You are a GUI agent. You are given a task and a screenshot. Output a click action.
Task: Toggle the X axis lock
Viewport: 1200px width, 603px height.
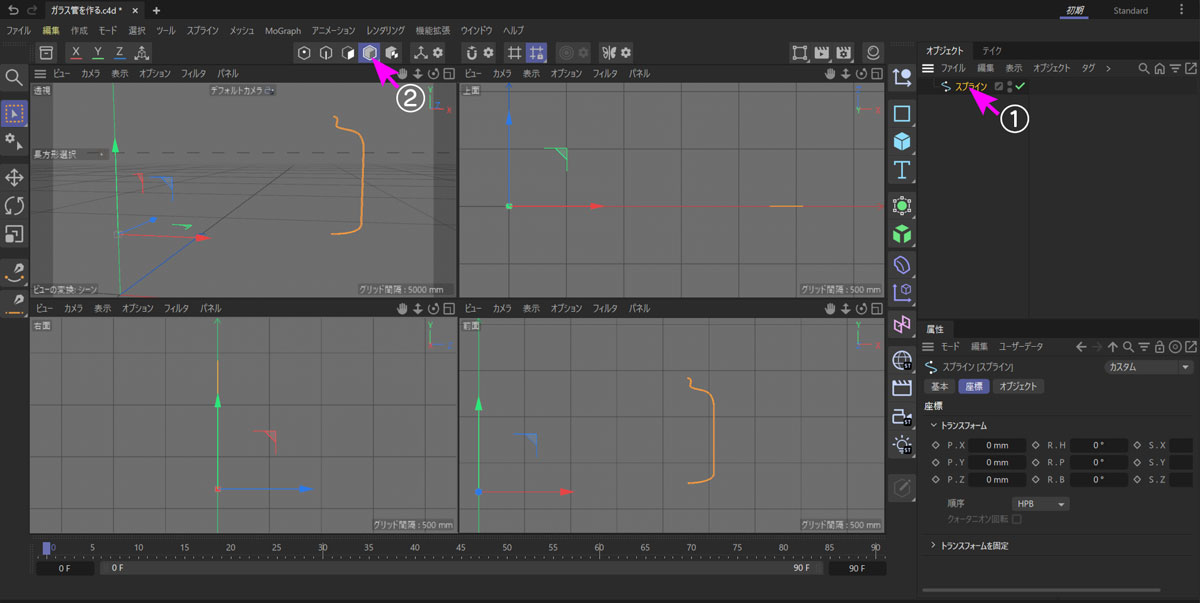tap(76, 52)
